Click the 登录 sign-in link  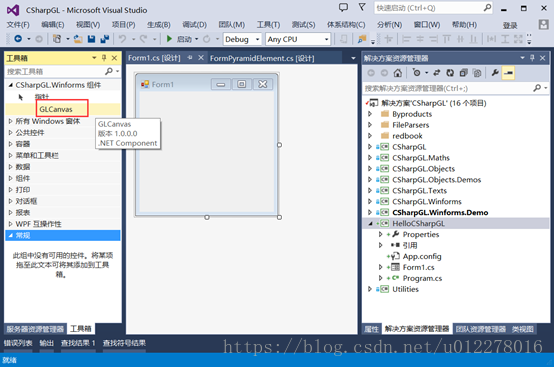pos(510,25)
